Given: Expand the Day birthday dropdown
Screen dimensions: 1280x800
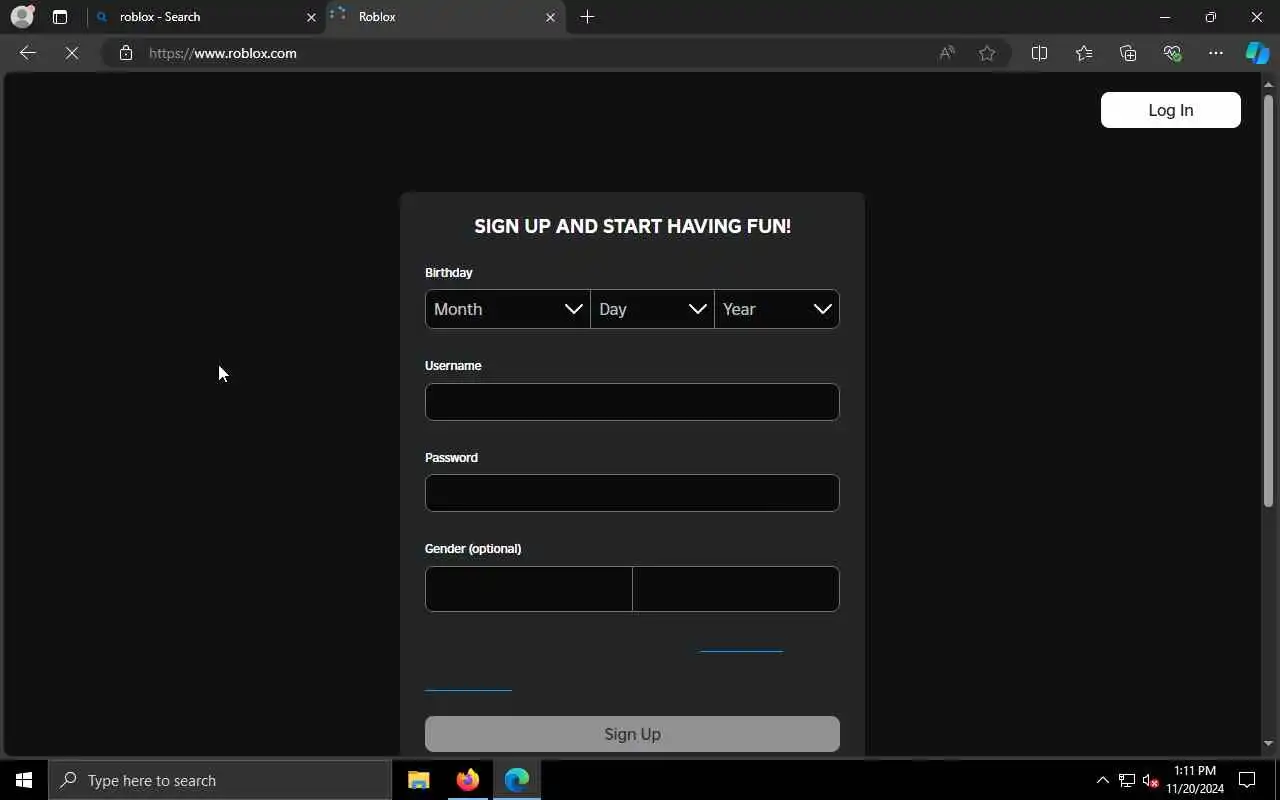Looking at the screenshot, I should tap(652, 309).
